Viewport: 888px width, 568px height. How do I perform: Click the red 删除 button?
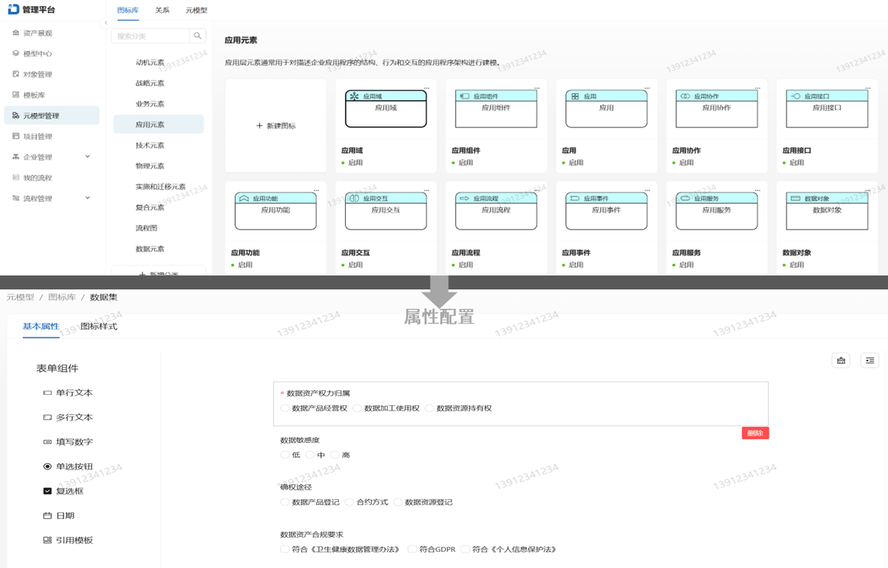click(755, 433)
